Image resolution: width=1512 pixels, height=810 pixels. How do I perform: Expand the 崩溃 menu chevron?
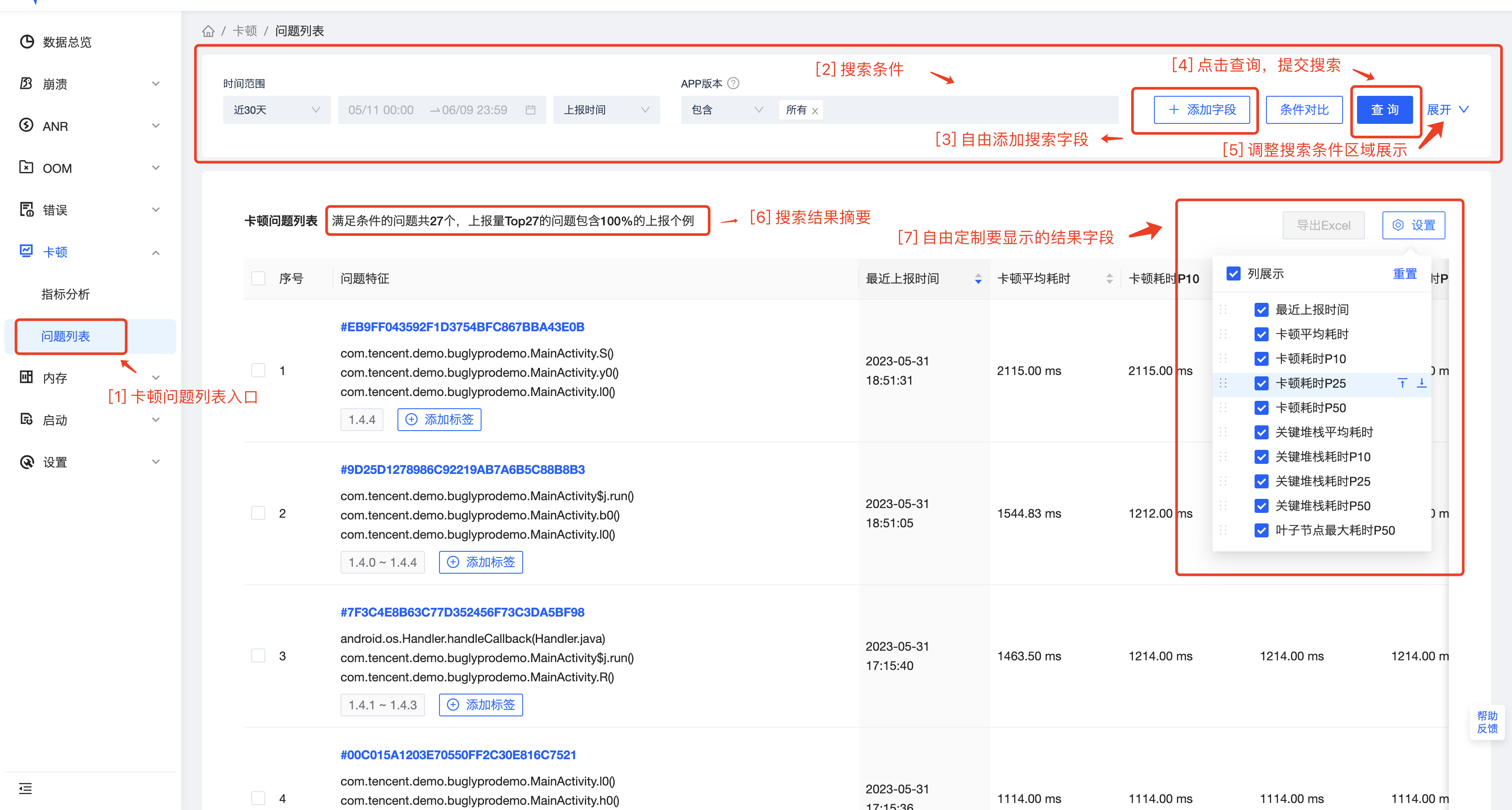click(x=155, y=84)
